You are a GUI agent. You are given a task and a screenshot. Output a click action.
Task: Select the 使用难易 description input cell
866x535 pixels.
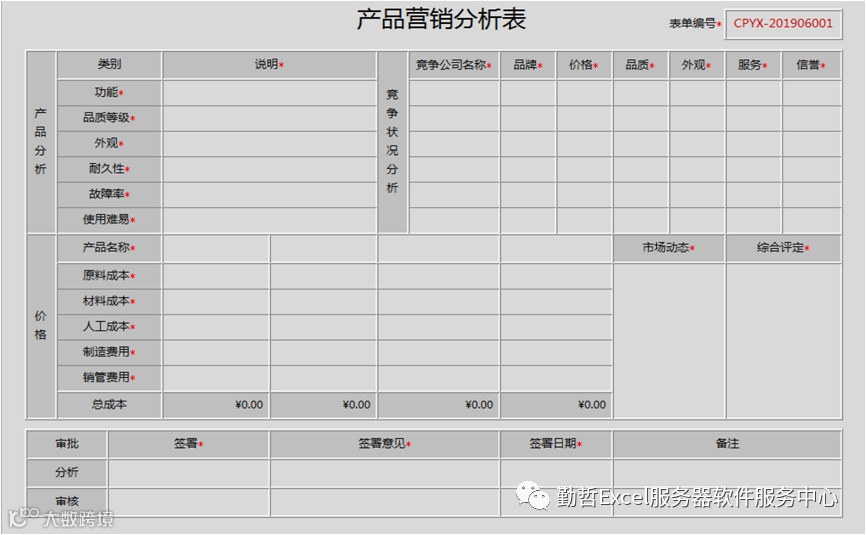point(270,220)
